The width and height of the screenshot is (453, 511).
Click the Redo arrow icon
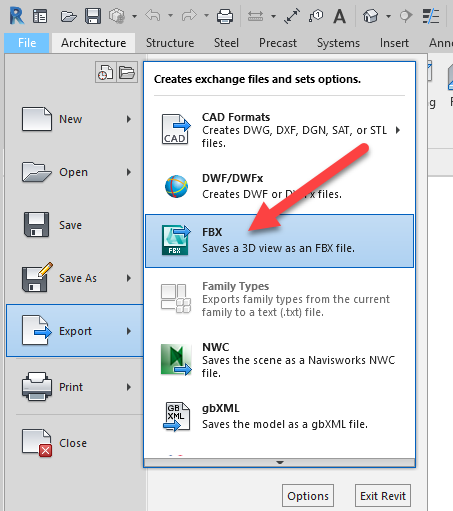189,15
